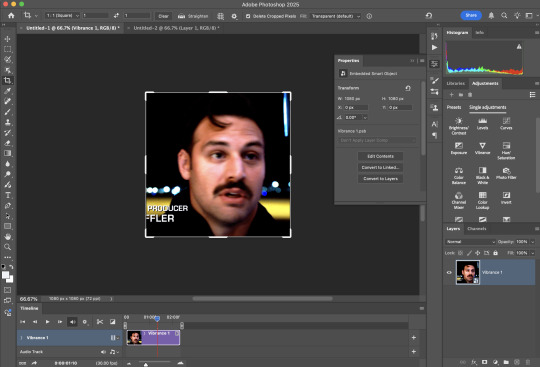This screenshot has width=540, height=367.
Task: Click Edit Contents in Properties
Action: 380,156
